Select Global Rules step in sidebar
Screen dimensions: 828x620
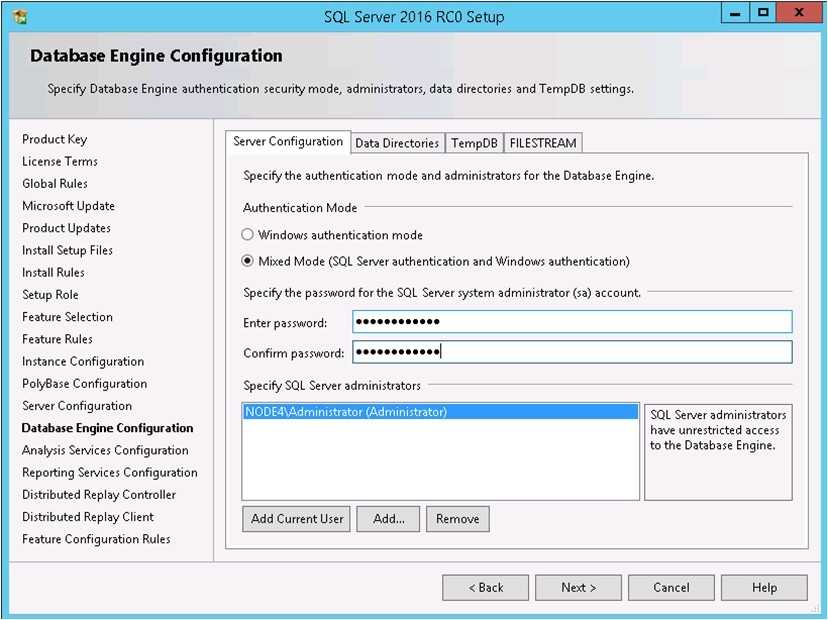coord(55,184)
